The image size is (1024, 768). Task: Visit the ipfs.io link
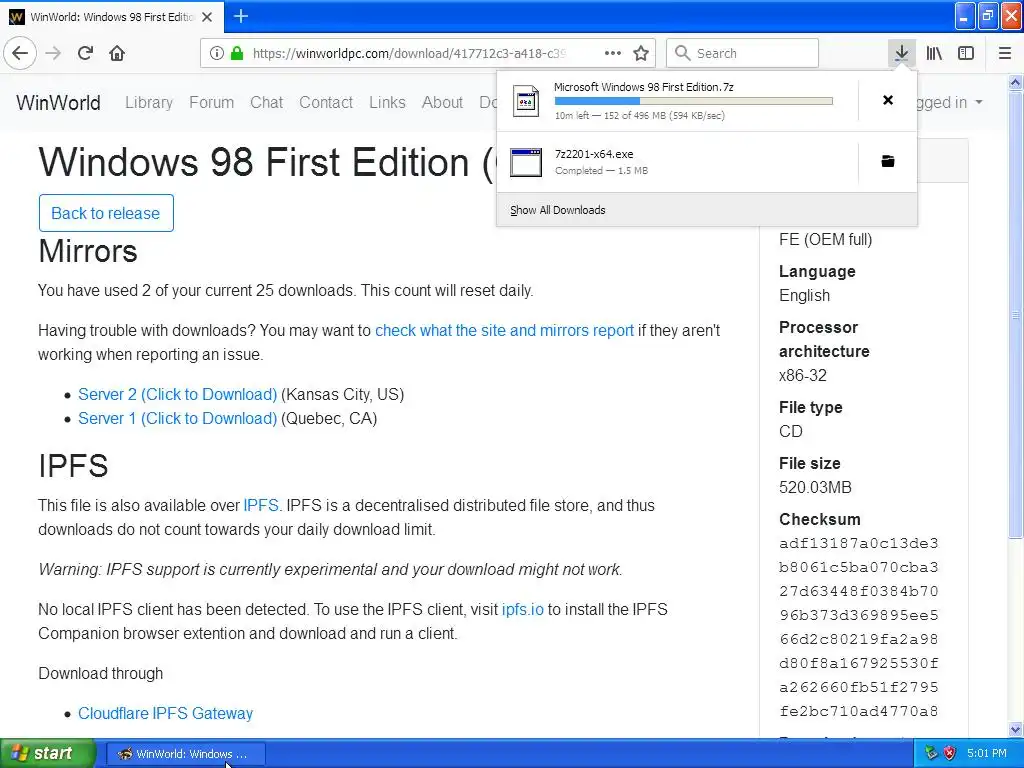point(522,609)
